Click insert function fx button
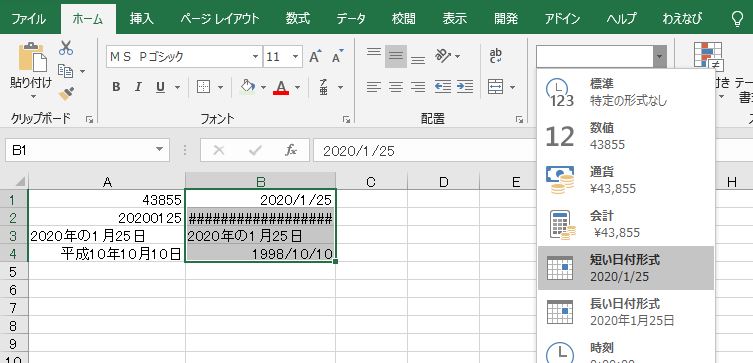Screen dimensions: 753x363 tap(291, 151)
